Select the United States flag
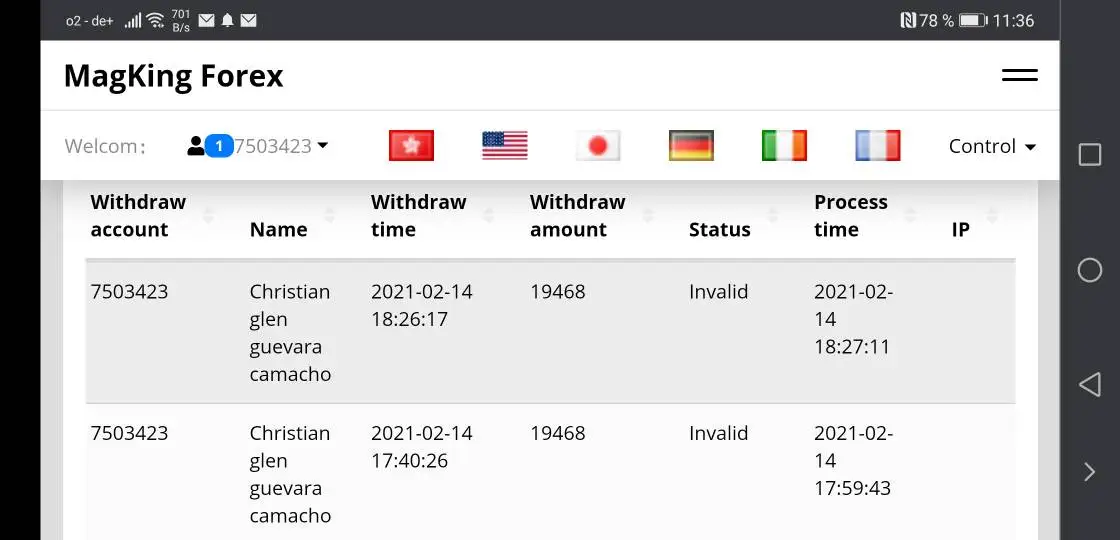 click(x=504, y=146)
